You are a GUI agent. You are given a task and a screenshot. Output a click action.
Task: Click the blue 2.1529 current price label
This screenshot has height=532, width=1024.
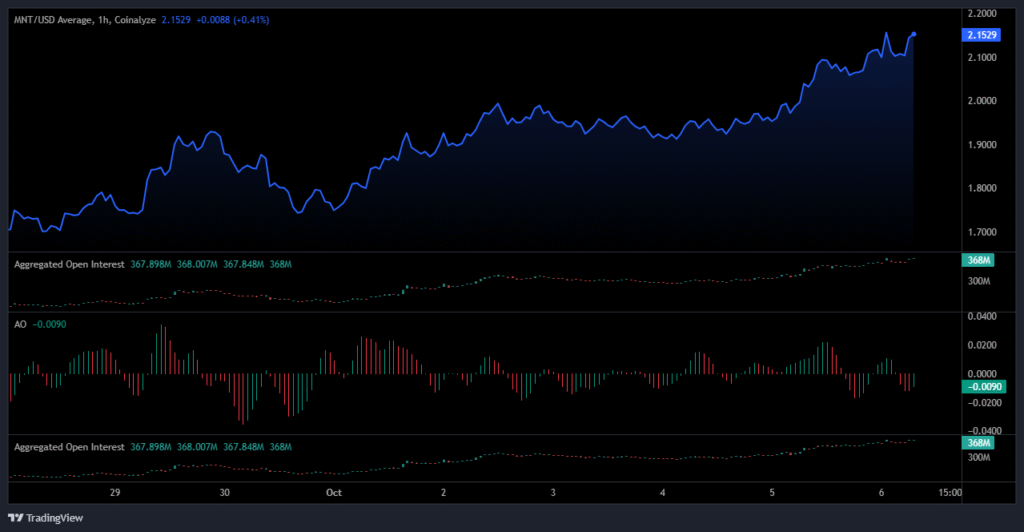979,35
